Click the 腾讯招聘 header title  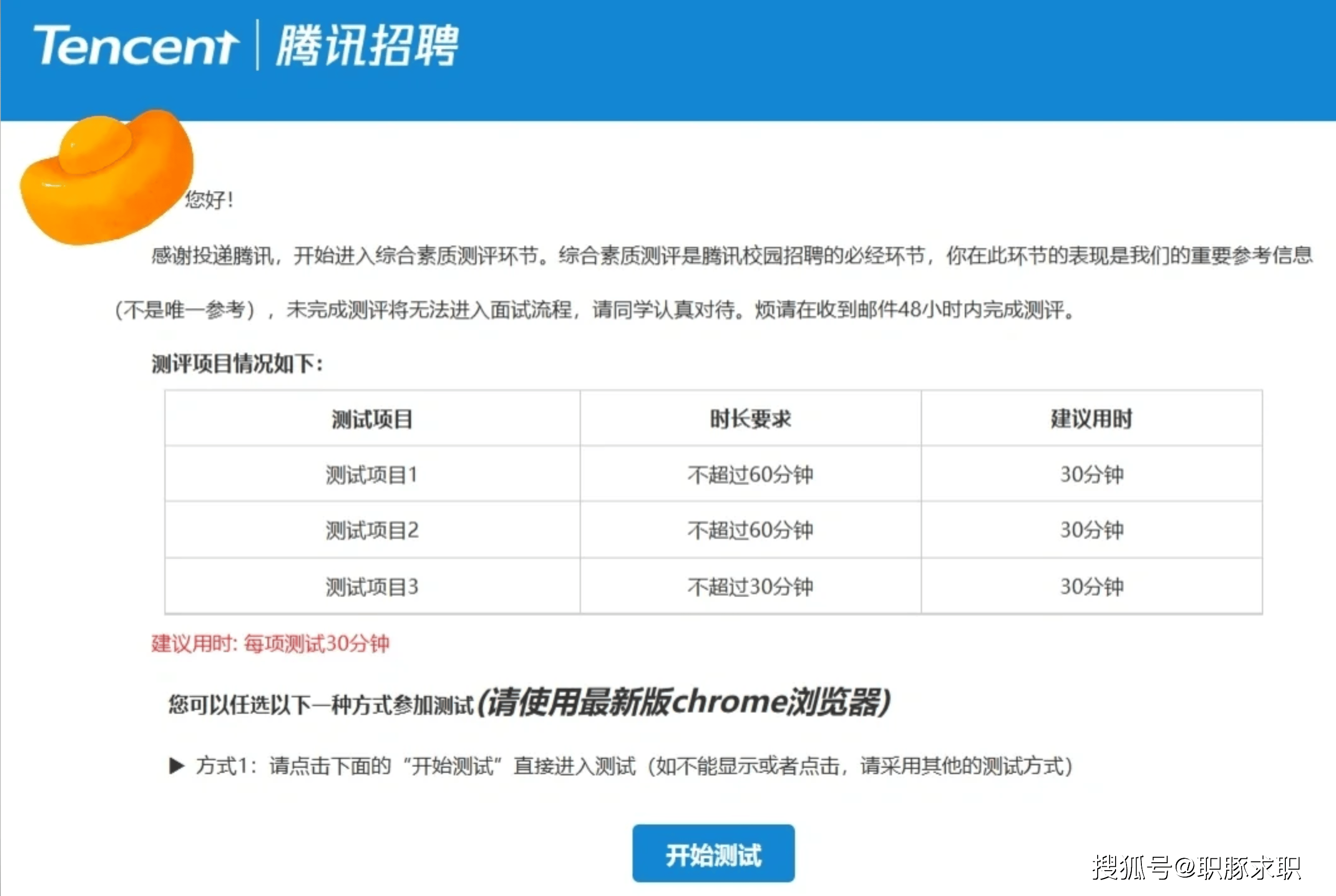click(x=367, y=46)
